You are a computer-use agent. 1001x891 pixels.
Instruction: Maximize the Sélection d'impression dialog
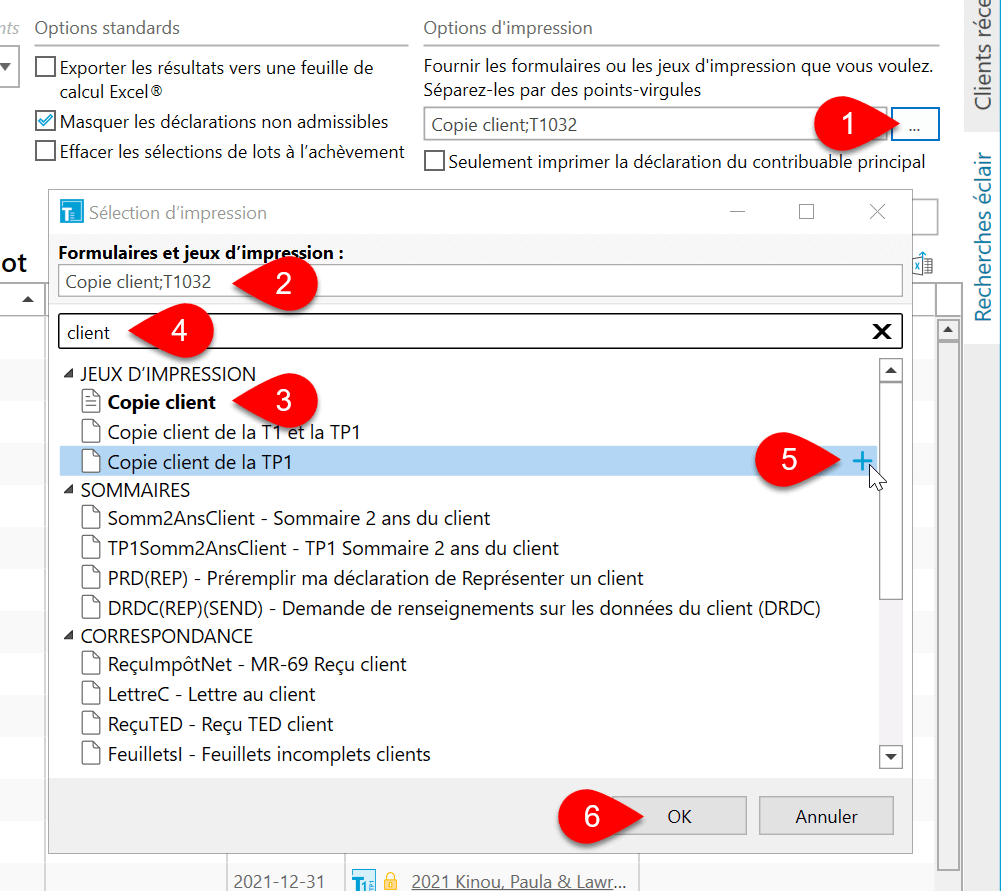coord(806,212)
